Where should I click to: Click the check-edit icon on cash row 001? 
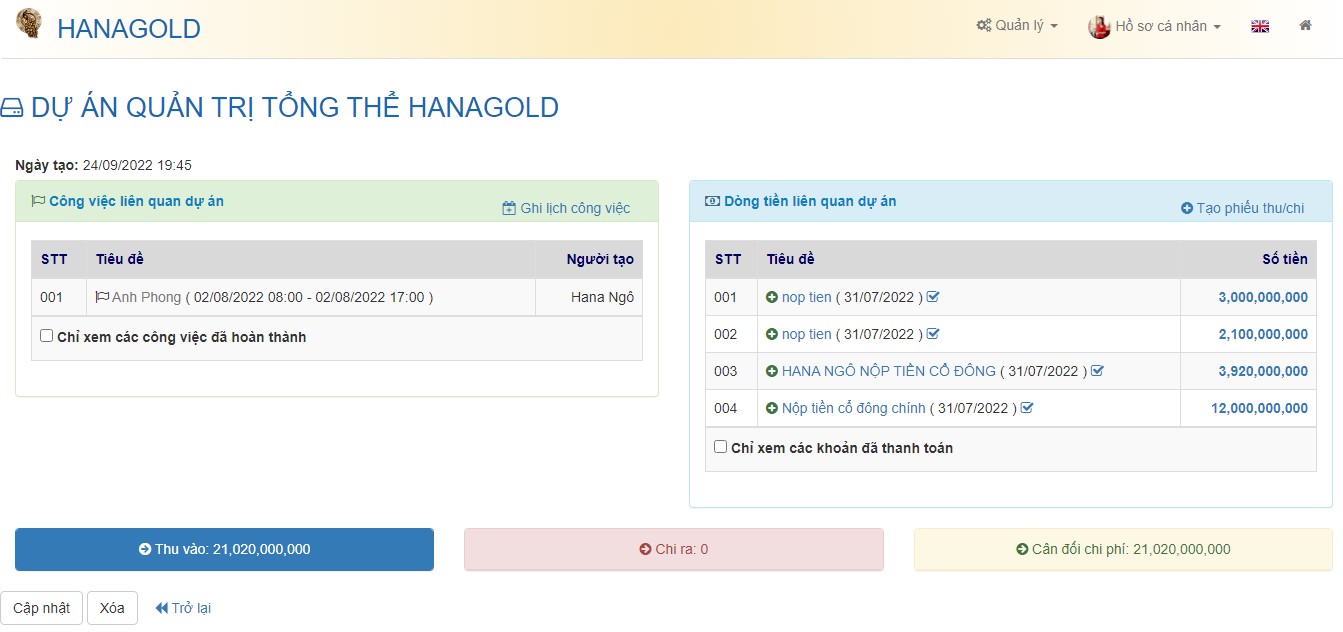pos(933,297)
